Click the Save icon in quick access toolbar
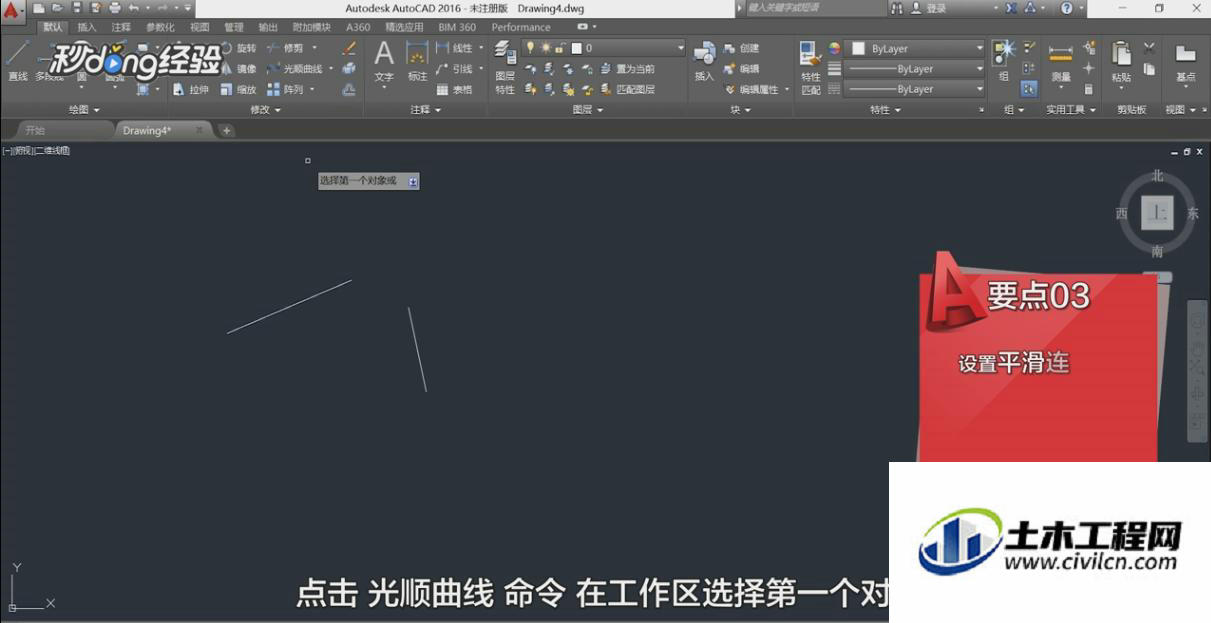 tap(77, 8)
